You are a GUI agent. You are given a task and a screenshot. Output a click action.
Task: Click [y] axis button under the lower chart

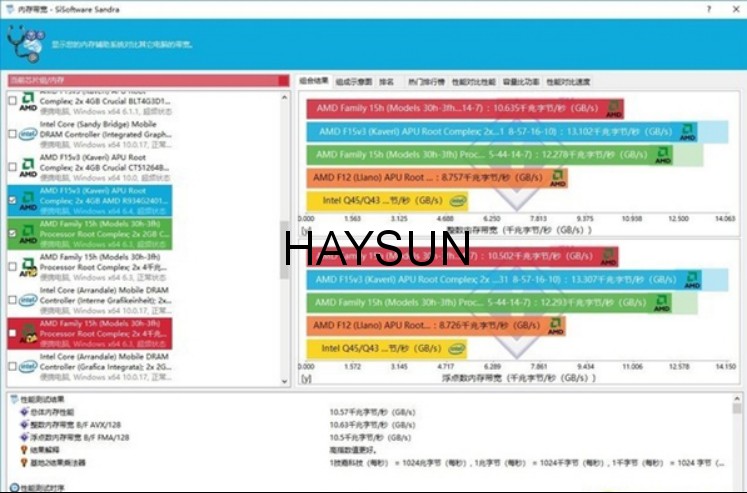[306, 379]
